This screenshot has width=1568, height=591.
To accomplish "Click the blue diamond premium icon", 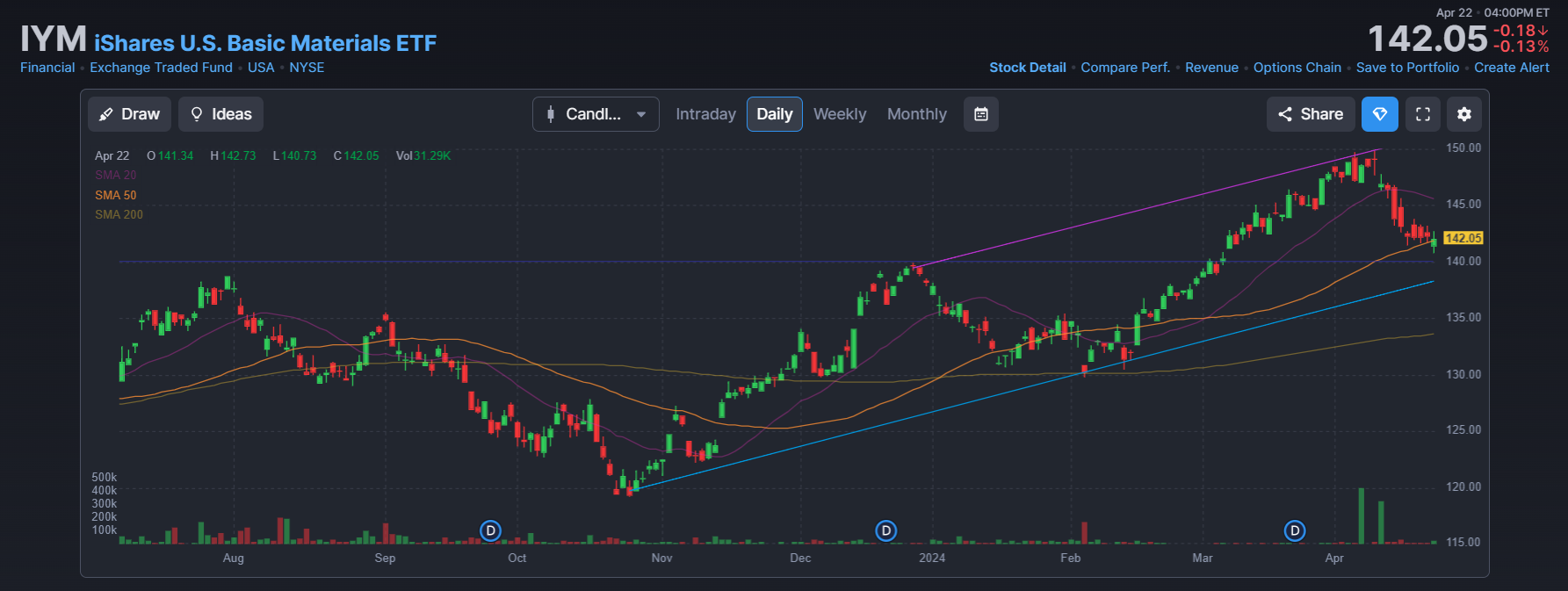I will click(x=1379, y=114).
